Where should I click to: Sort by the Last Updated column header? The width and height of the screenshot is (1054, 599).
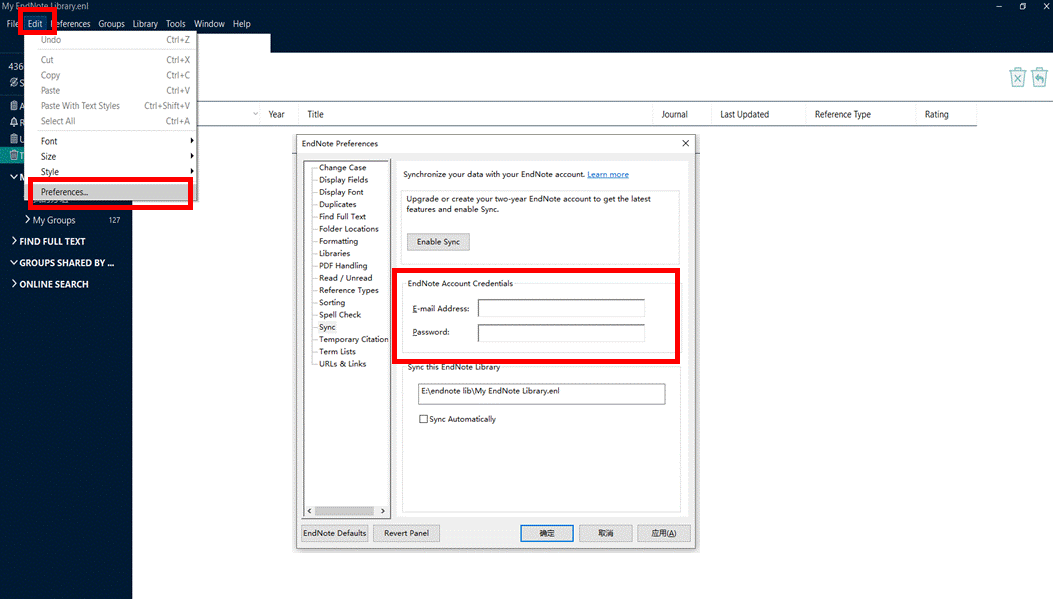(744, 115)
